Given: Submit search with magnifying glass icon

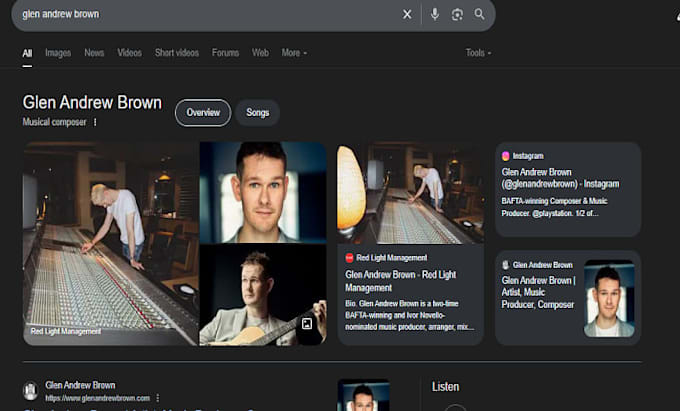Looking at the screenshot, I should point(479,14).
